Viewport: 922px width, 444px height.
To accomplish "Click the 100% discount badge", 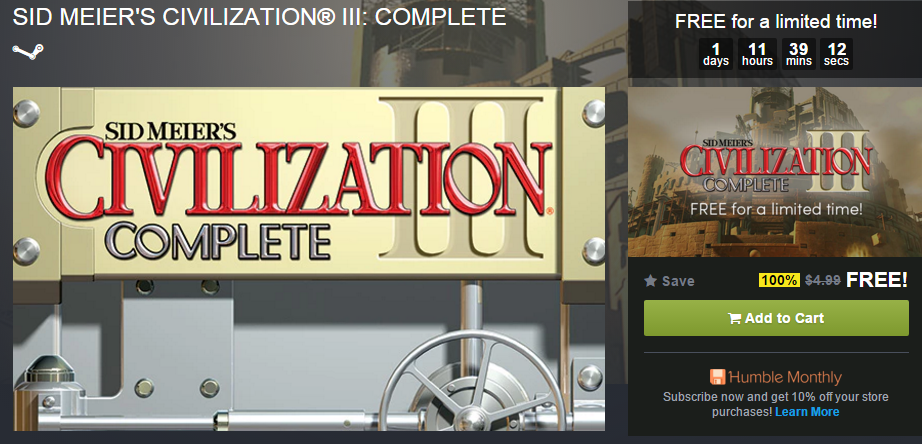I will pyautogui.click(x=780, y=281).
